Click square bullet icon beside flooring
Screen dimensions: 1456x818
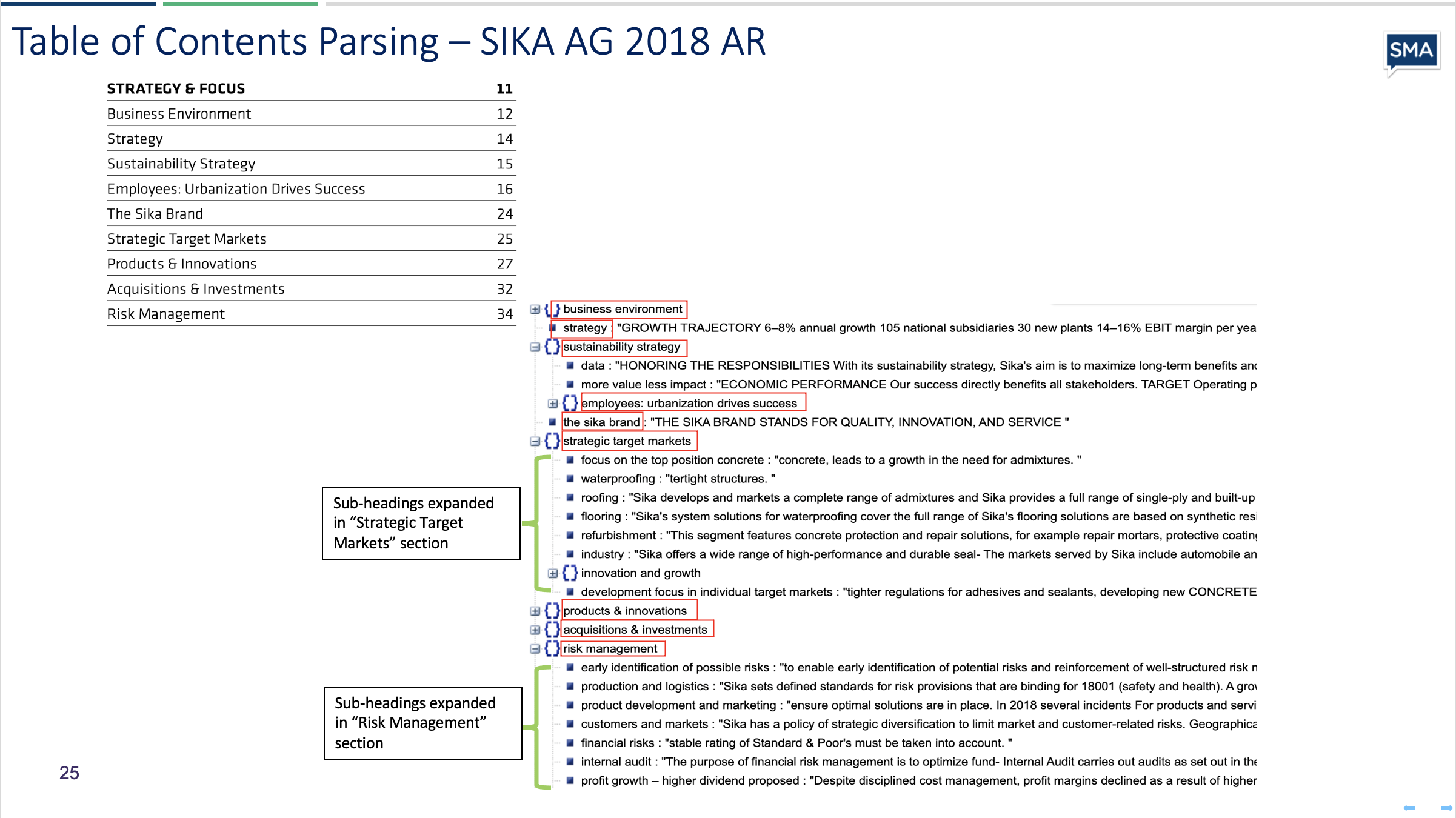tap(570, 516)
